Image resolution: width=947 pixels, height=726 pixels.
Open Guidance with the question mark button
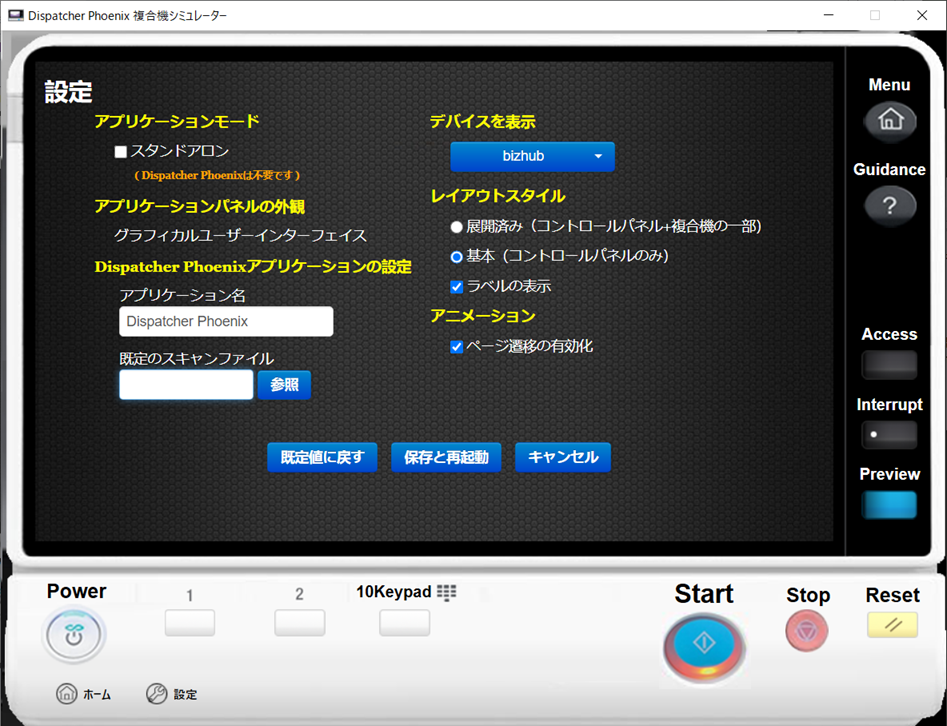[x=890, y=206]
